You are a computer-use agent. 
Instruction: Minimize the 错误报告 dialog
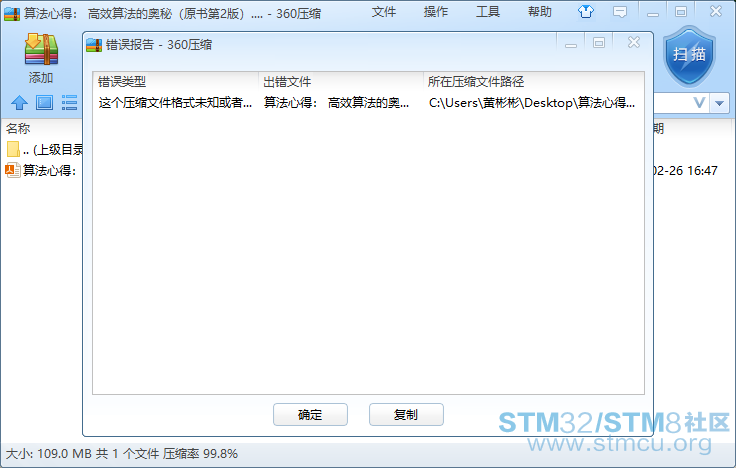click(x=571, y=44)
